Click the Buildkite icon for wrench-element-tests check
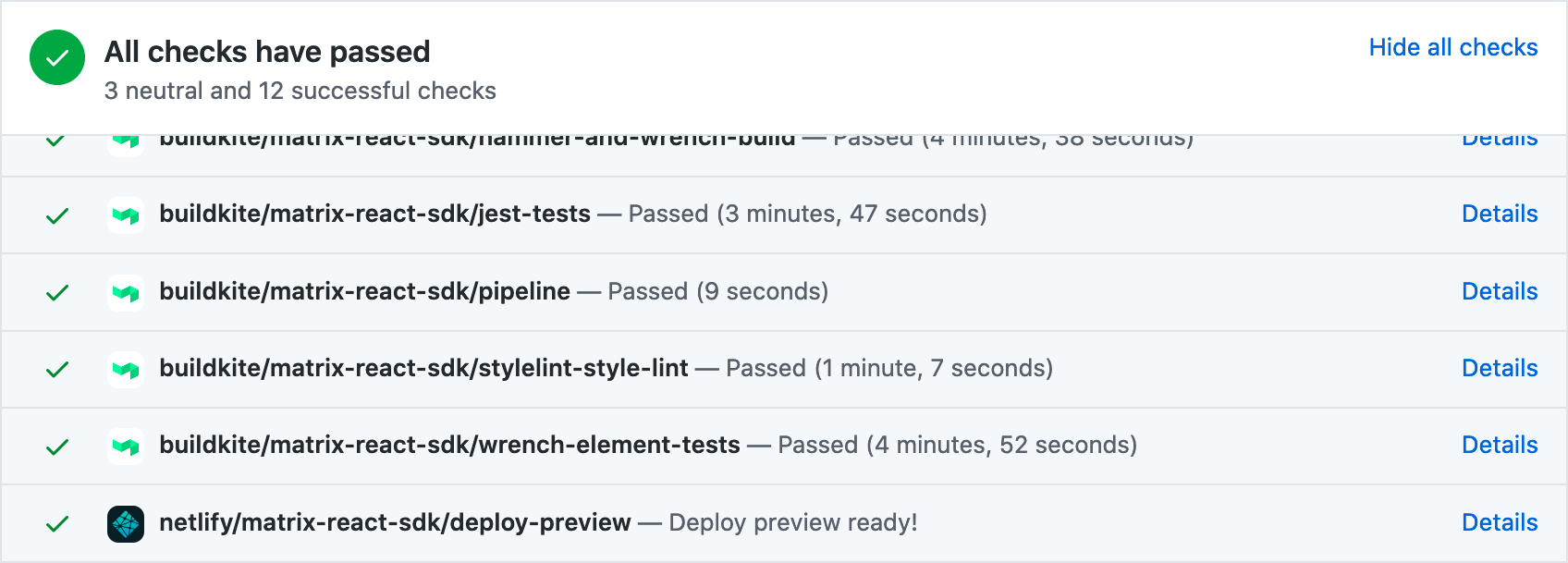Viewport: 1568px width, 563px height. (125, 446)
